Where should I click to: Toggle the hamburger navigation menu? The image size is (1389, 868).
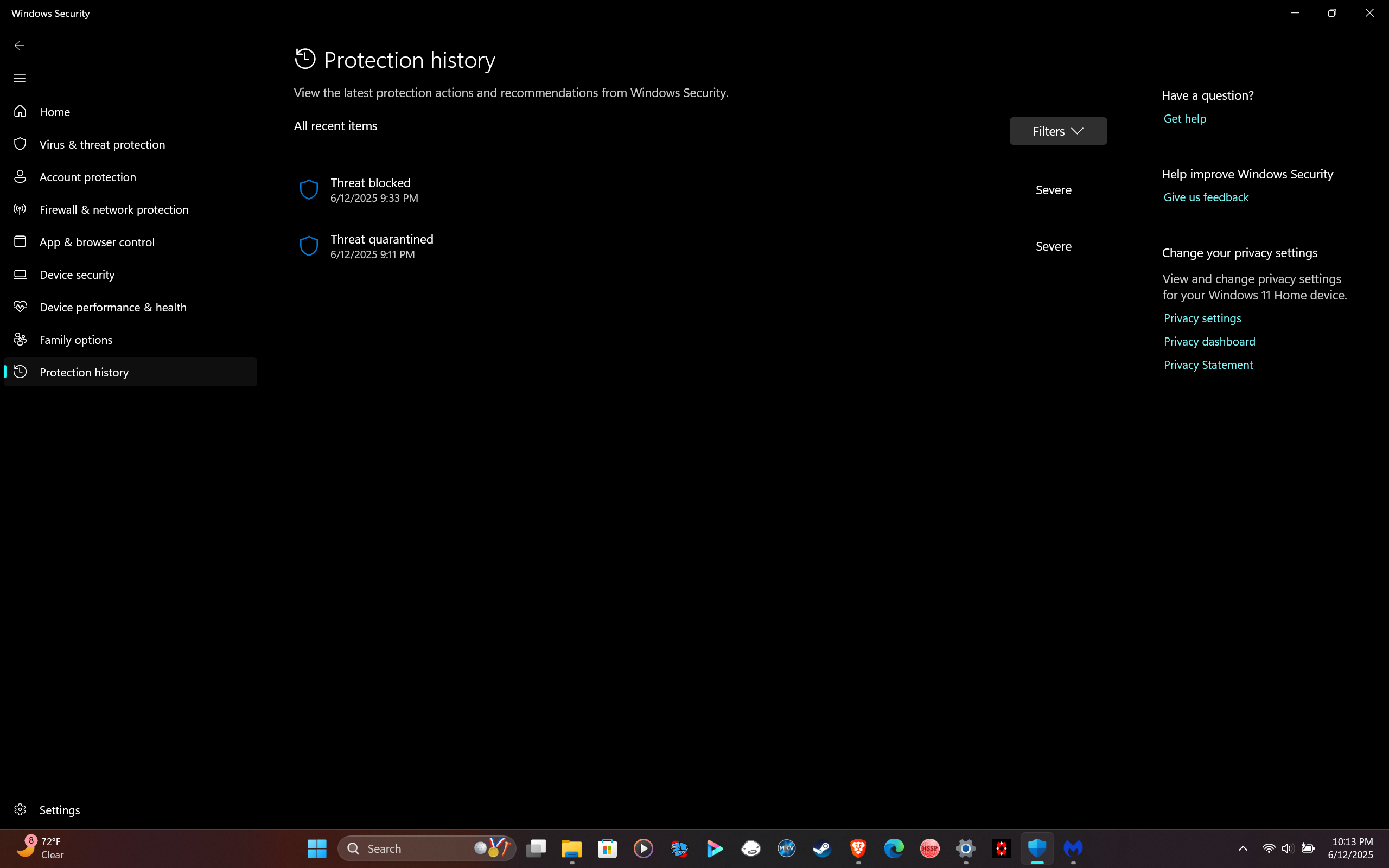[x=20, y=78]
